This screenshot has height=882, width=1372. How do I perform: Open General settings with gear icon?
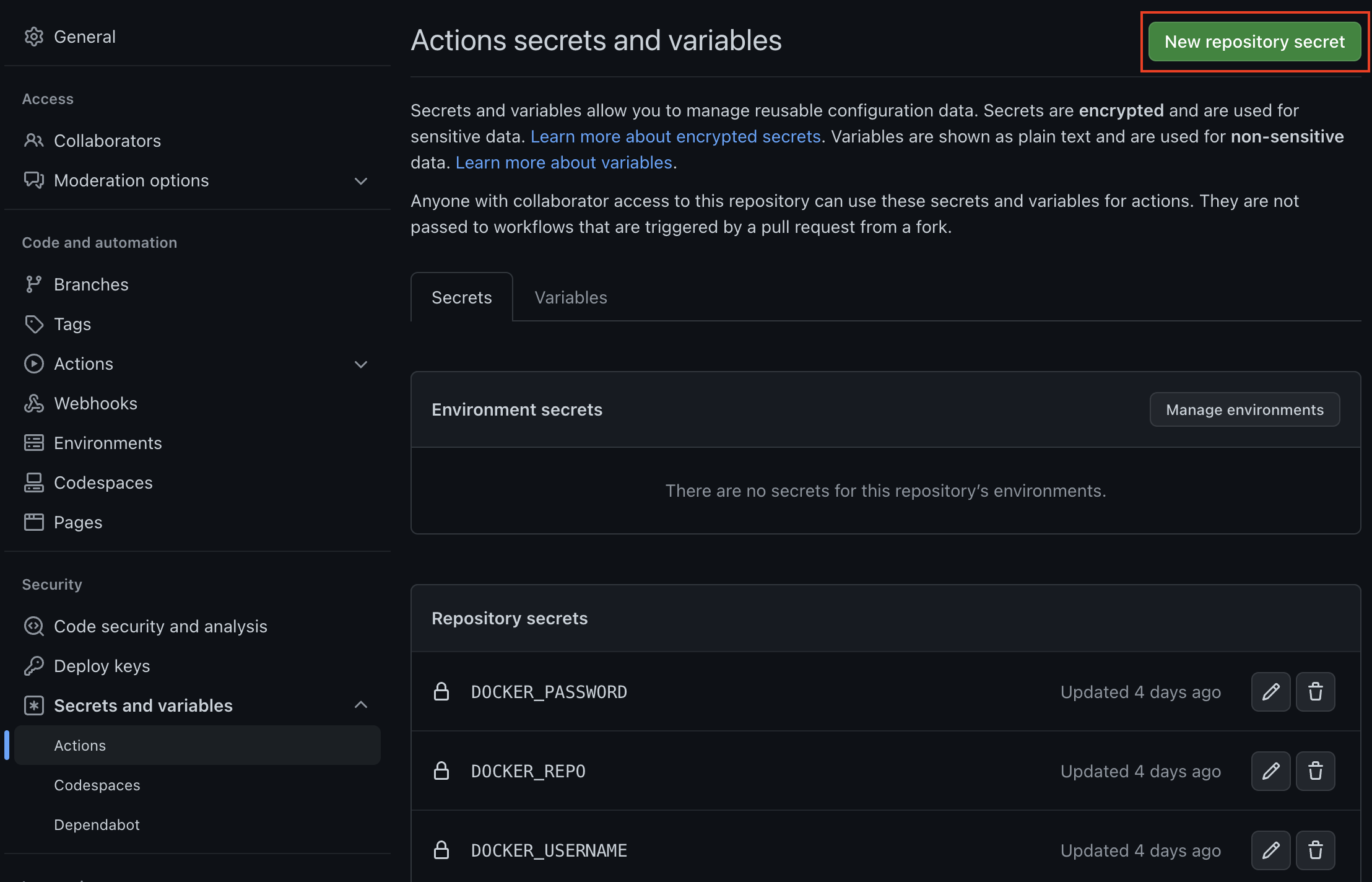[x=34, y=37]
